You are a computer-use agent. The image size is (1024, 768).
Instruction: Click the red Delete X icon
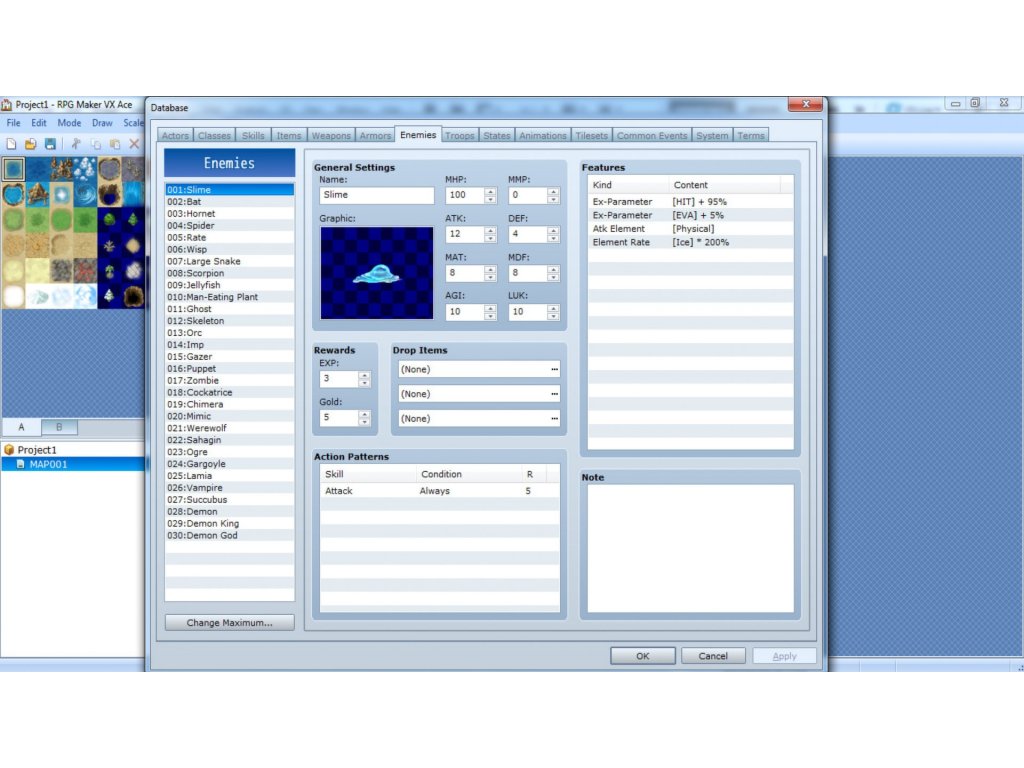(135, 144)
